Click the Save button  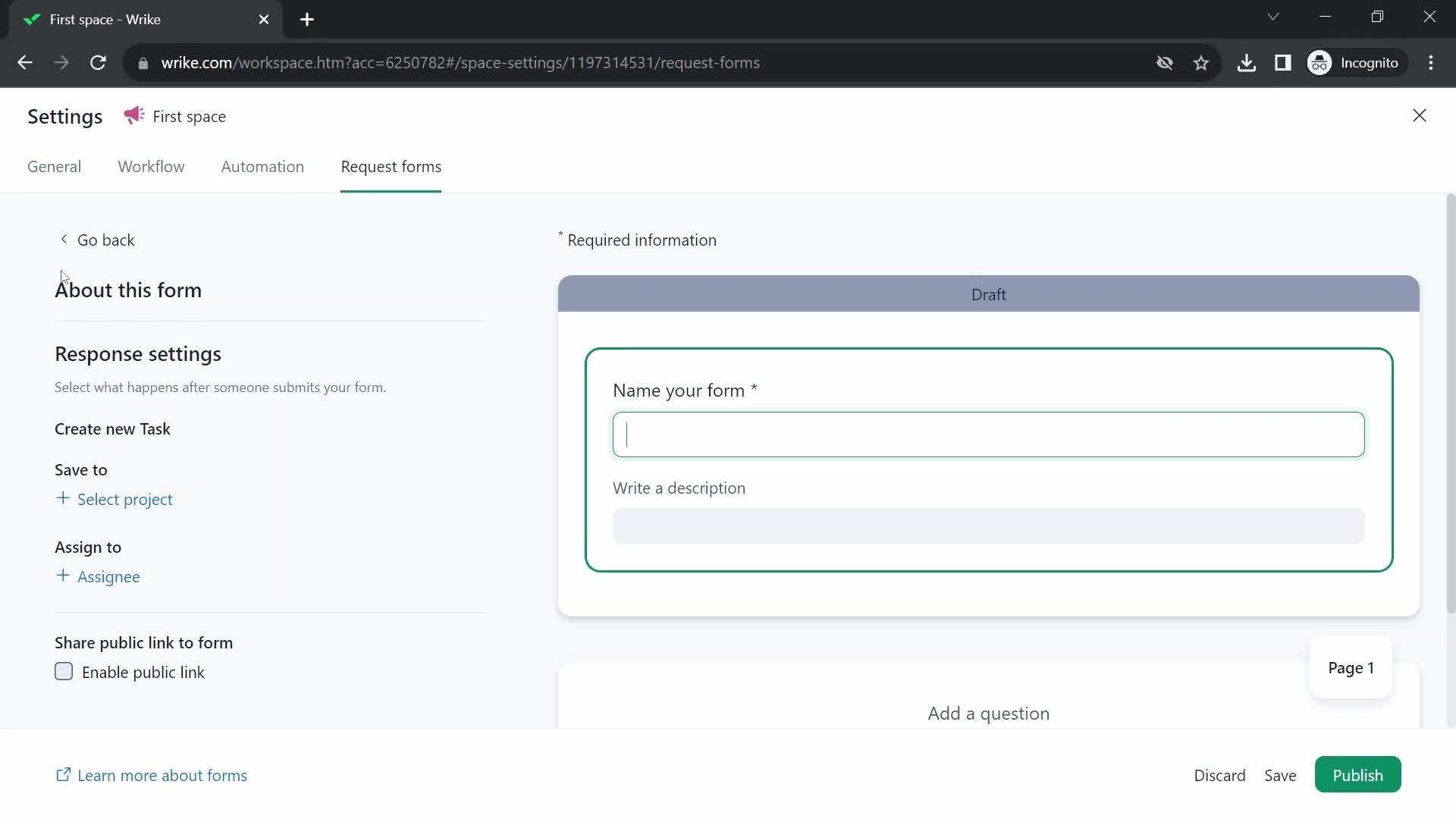click(1280, 776)
